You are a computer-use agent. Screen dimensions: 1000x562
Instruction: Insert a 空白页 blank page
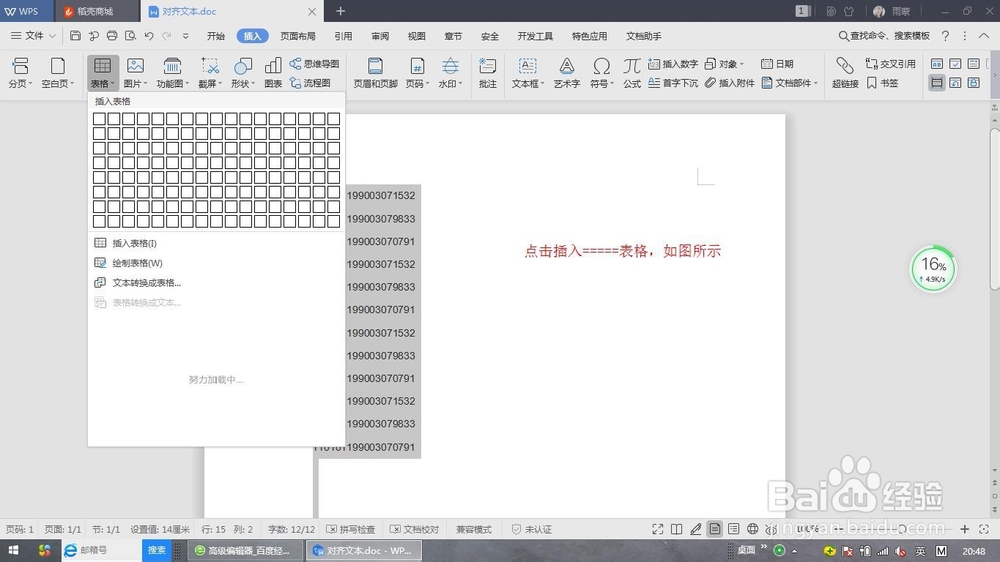57,72
